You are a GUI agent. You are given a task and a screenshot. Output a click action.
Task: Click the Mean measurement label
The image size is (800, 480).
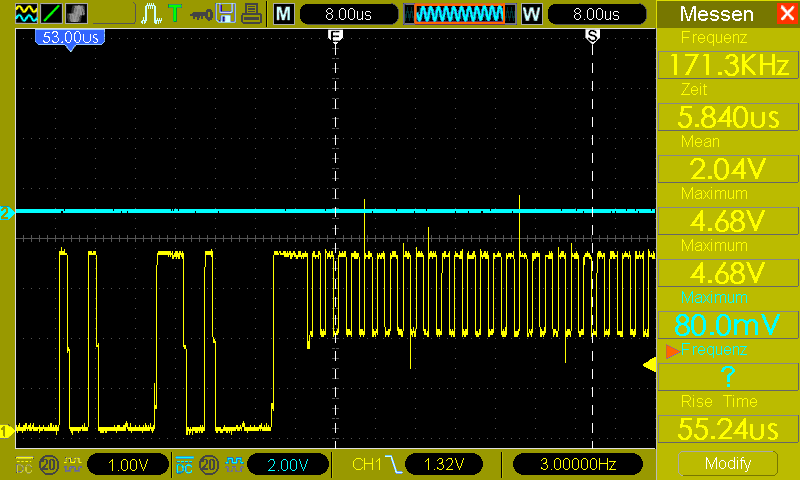tap(700, 141)
